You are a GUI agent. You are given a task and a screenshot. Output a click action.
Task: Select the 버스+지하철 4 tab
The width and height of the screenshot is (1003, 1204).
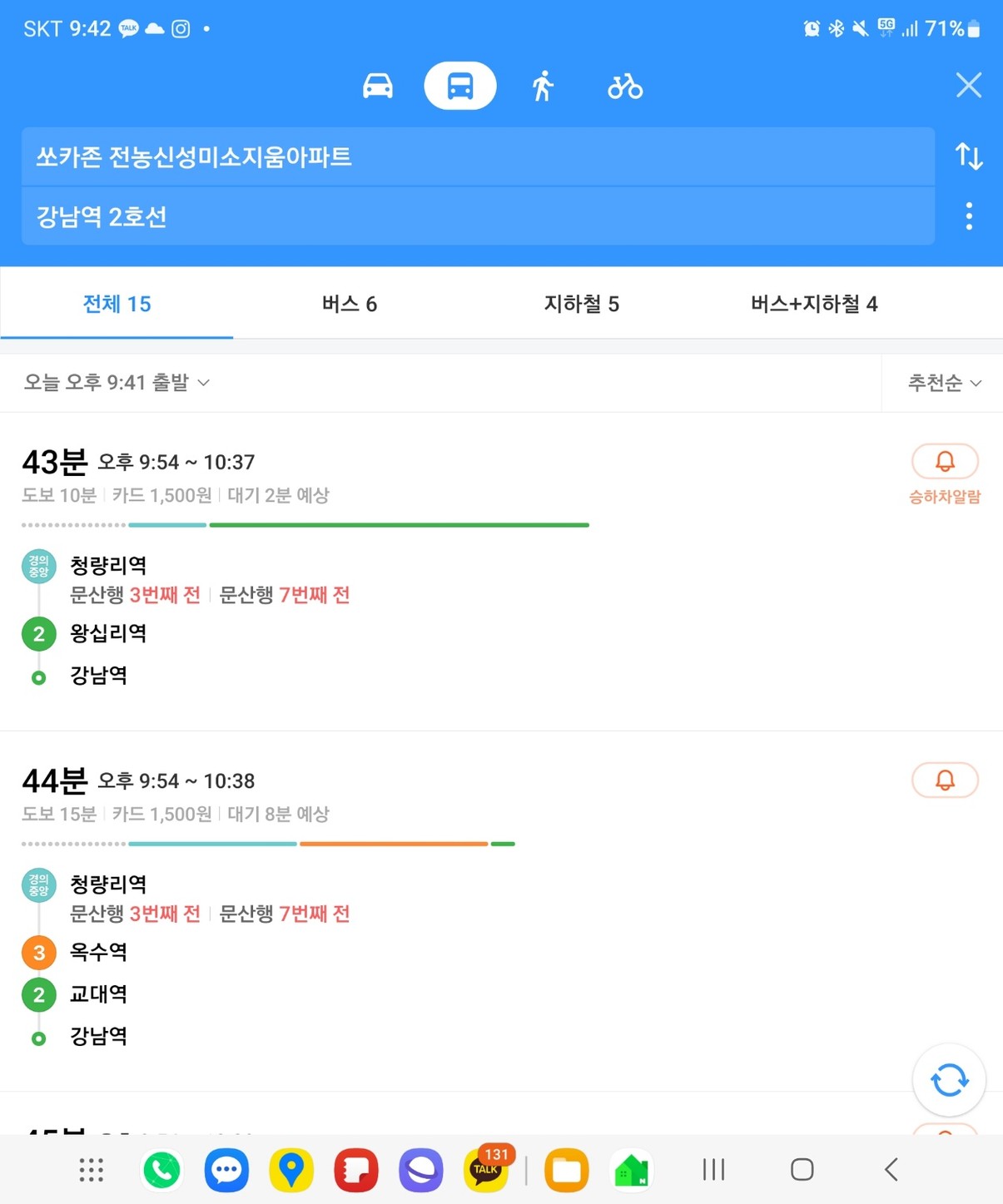tap(814, 304)
